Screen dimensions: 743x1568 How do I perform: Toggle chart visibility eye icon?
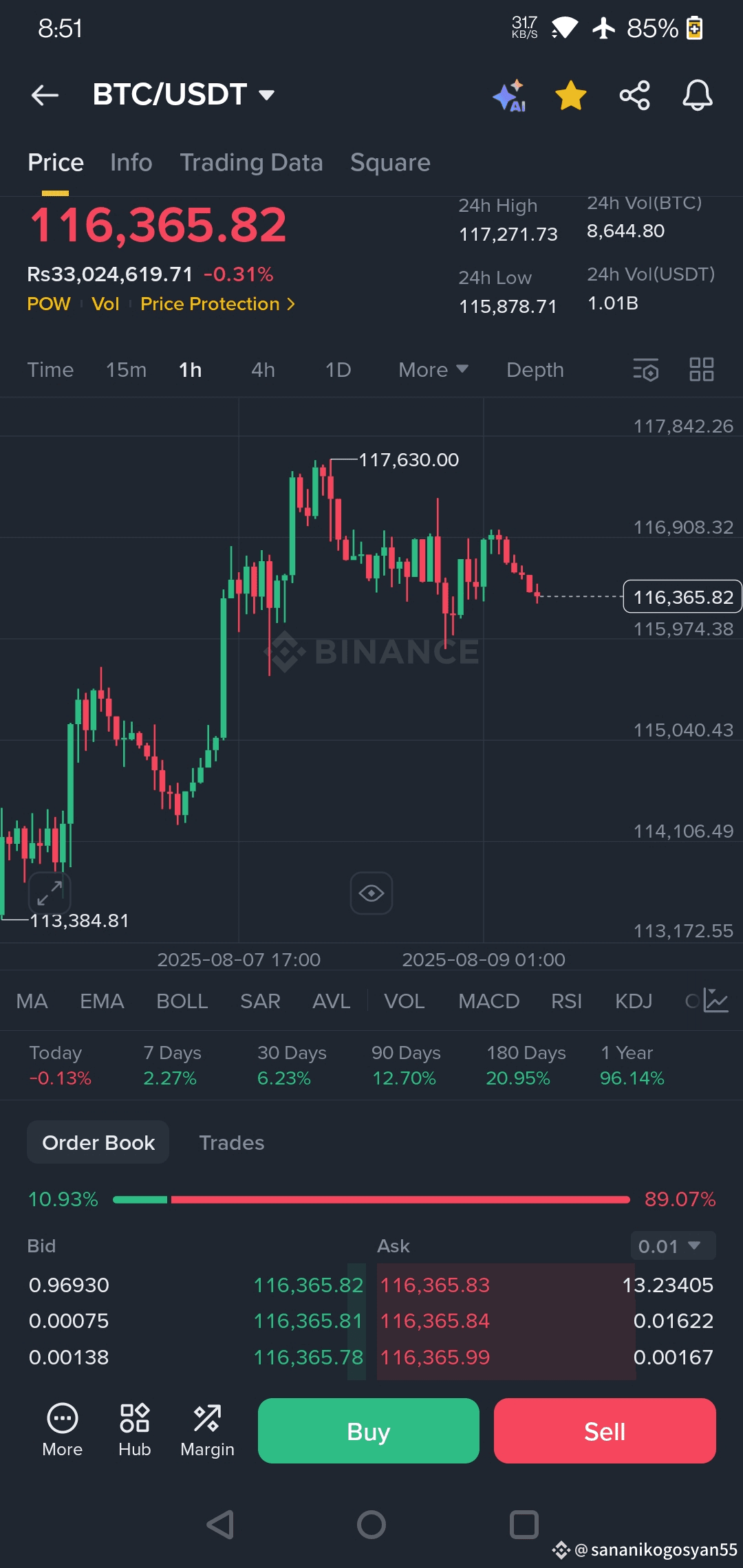pos(371,893)
